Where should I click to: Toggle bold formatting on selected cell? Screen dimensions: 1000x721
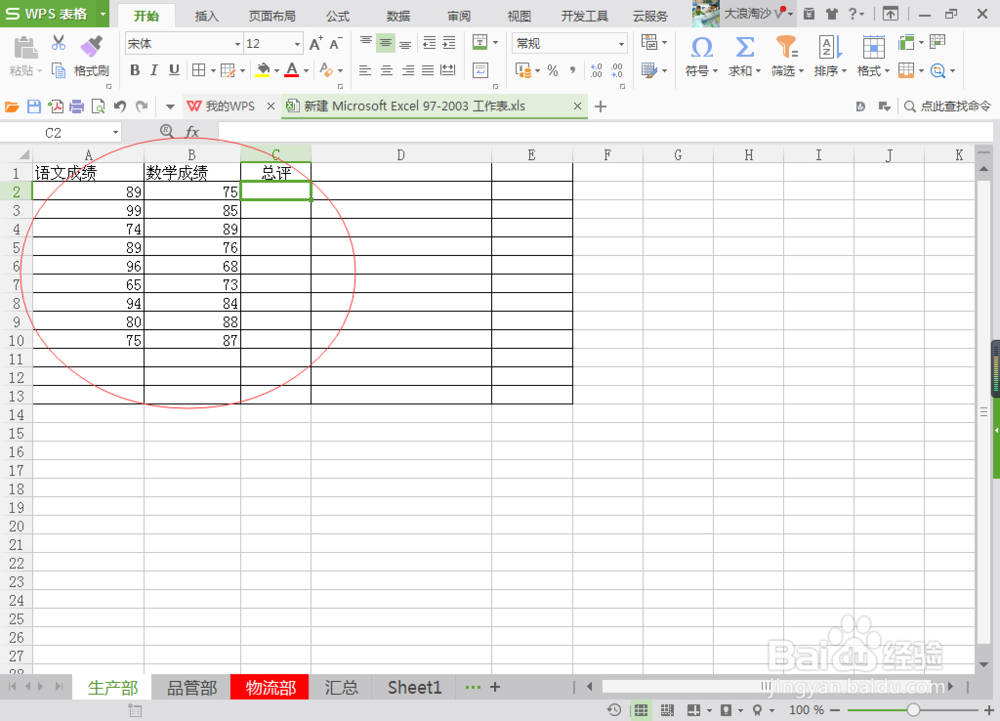click(134, 71)
